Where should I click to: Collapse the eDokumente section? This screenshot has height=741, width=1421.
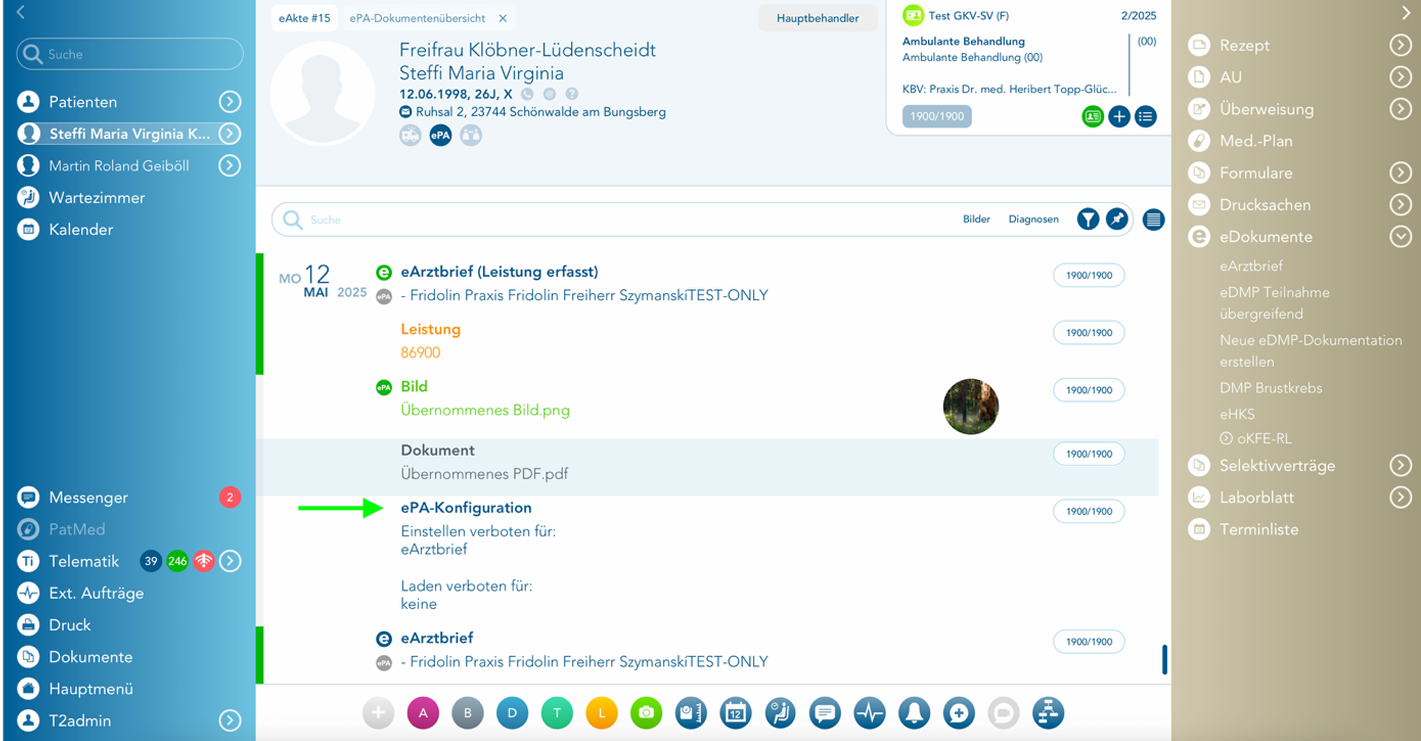coord(1400,237)
